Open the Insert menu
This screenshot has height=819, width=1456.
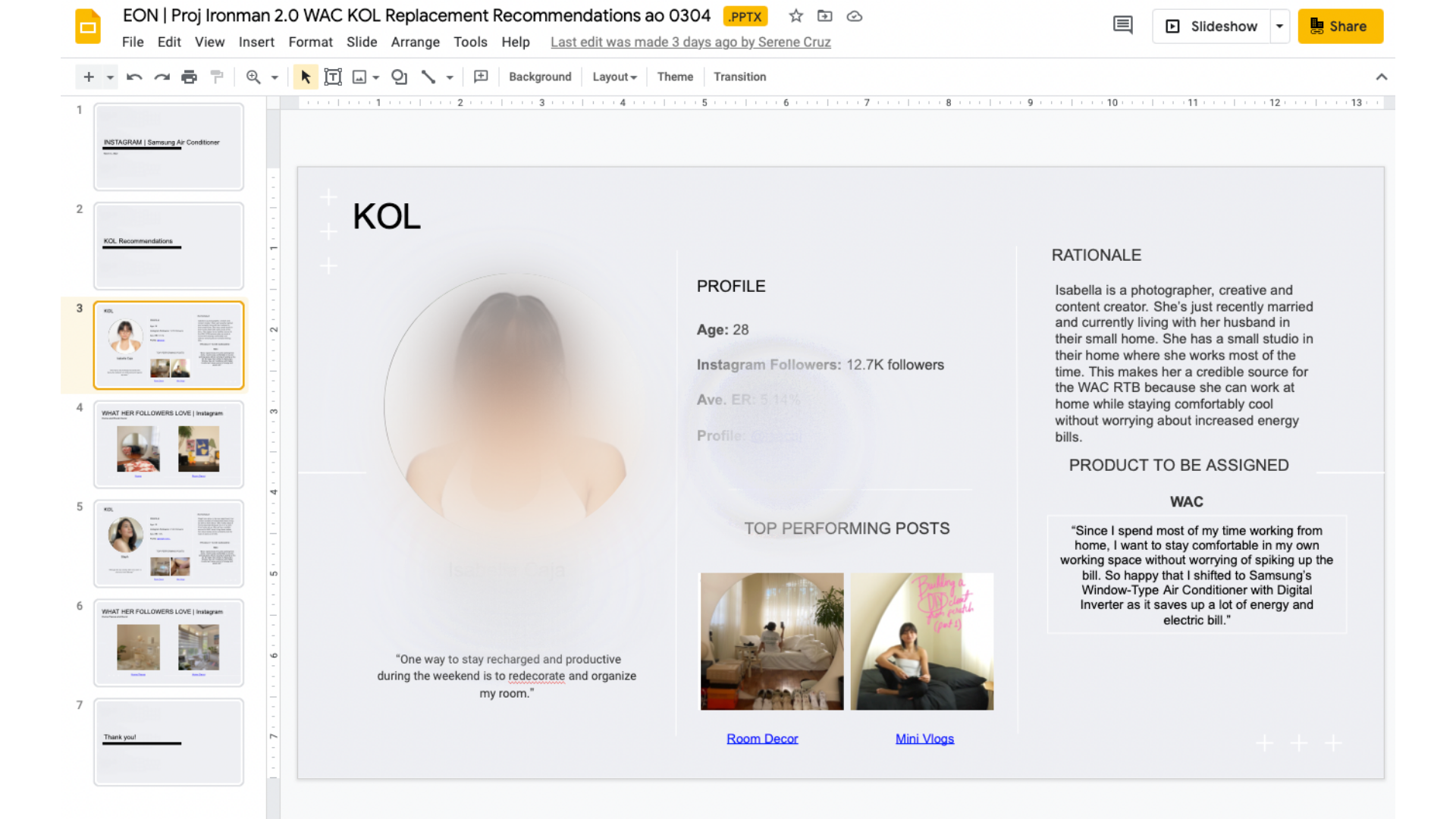[x=256, y=42]
